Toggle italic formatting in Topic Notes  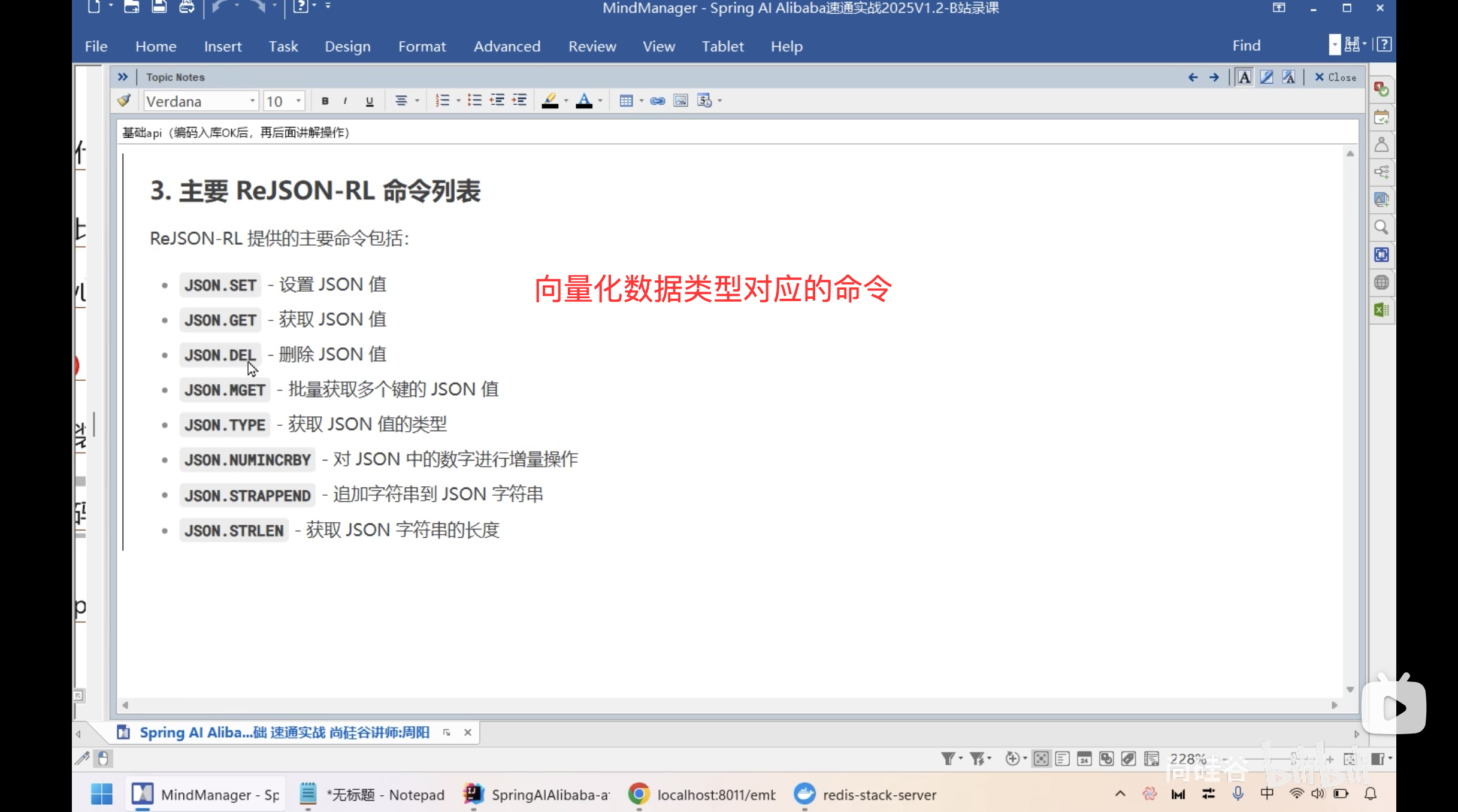point(346,101)
